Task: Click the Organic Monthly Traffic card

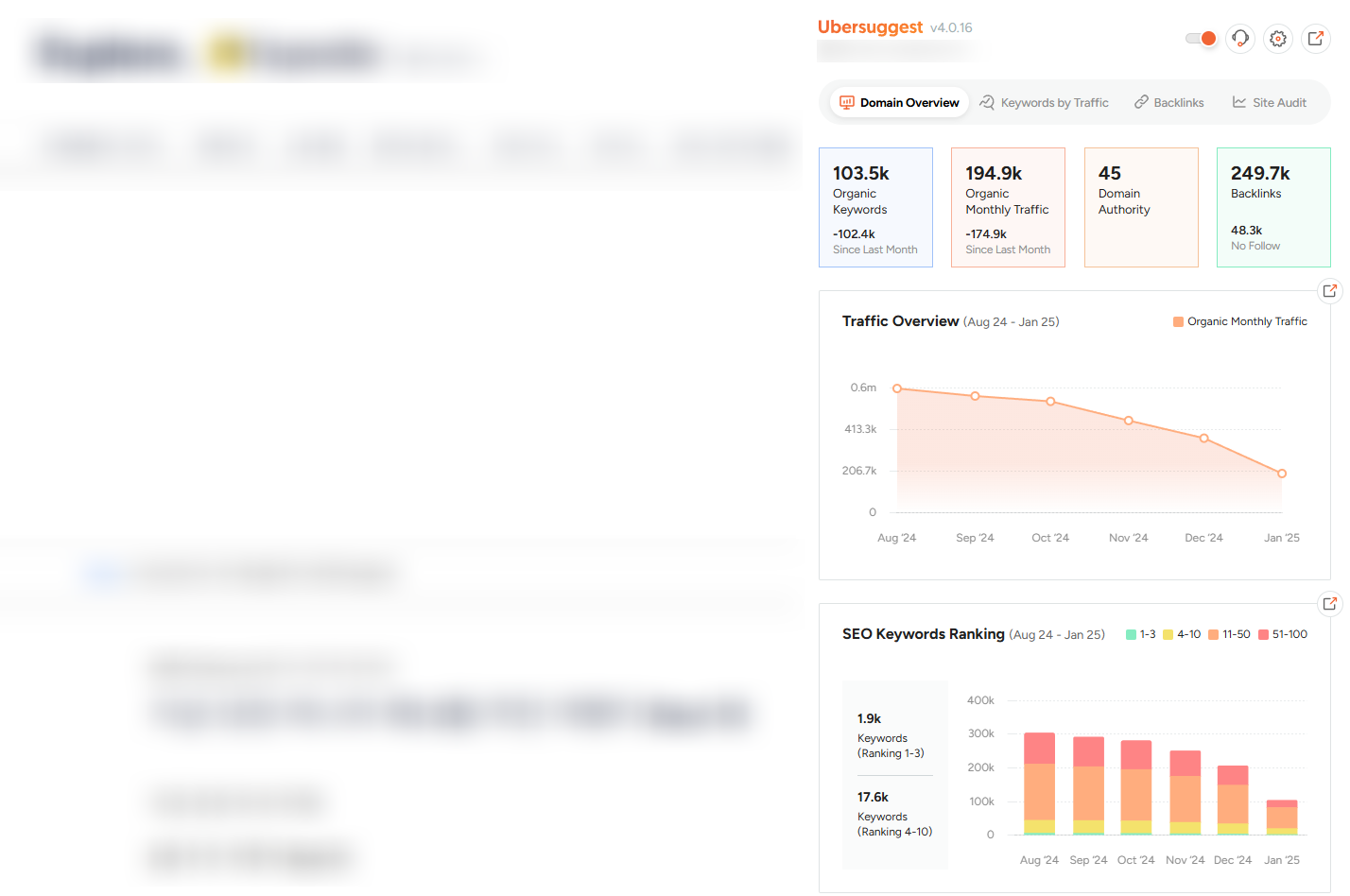Action: click(x=1008, y=207)
